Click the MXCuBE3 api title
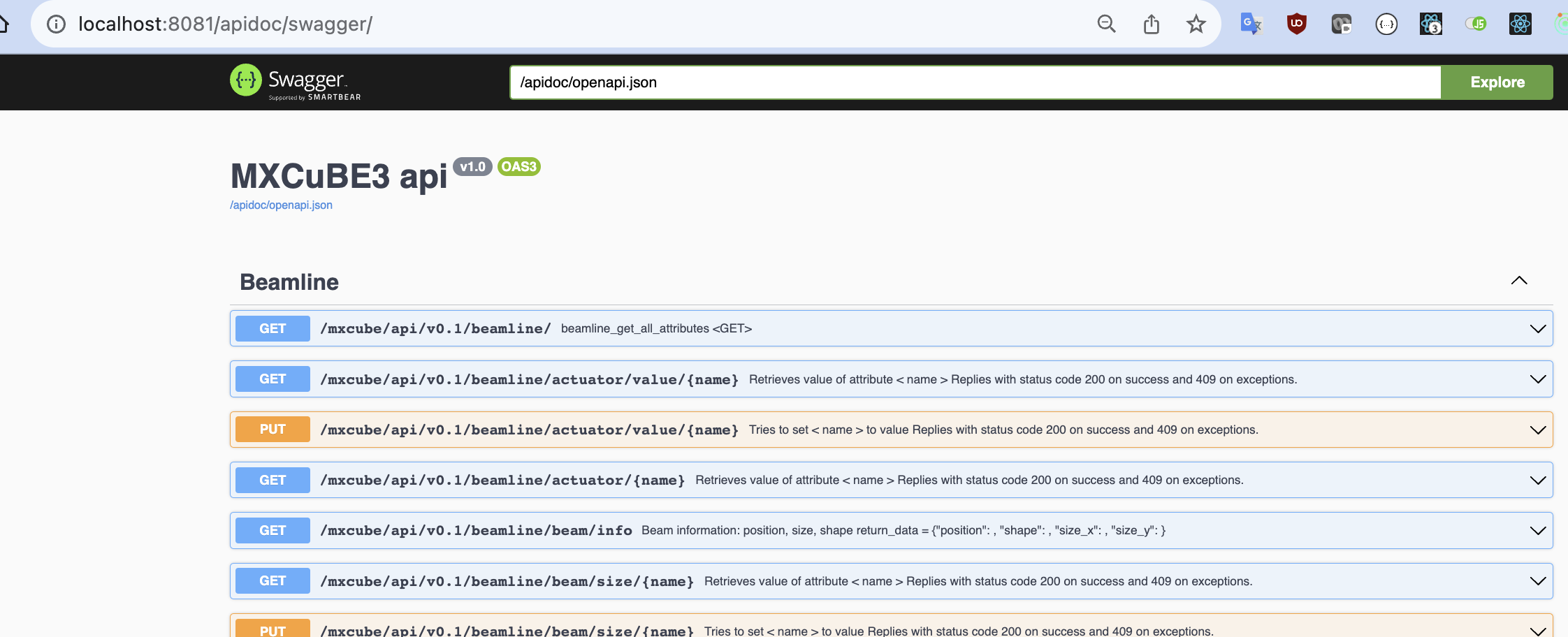The width and height of the screenshot is (1568, 637). [x=339, y=176]
